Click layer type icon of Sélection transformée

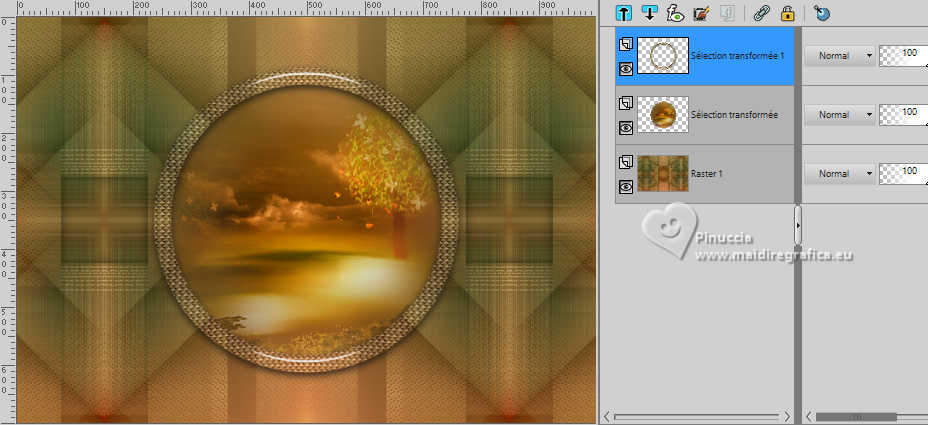626,103
